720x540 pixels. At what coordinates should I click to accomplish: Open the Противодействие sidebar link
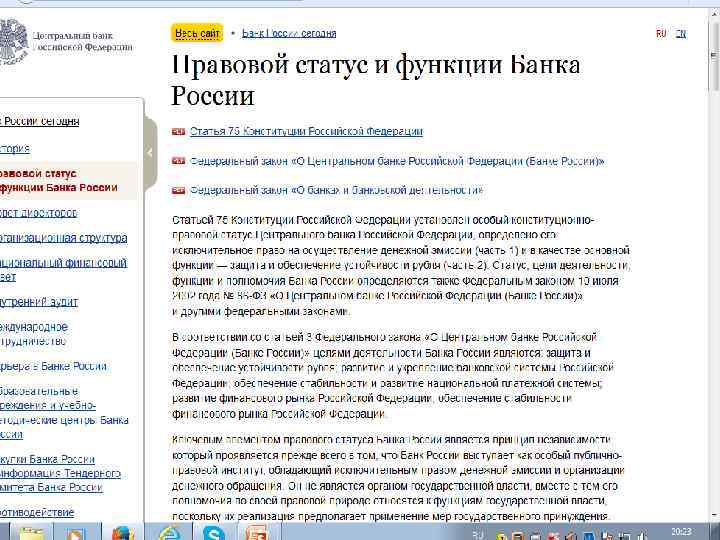click(x=37, y=512)
